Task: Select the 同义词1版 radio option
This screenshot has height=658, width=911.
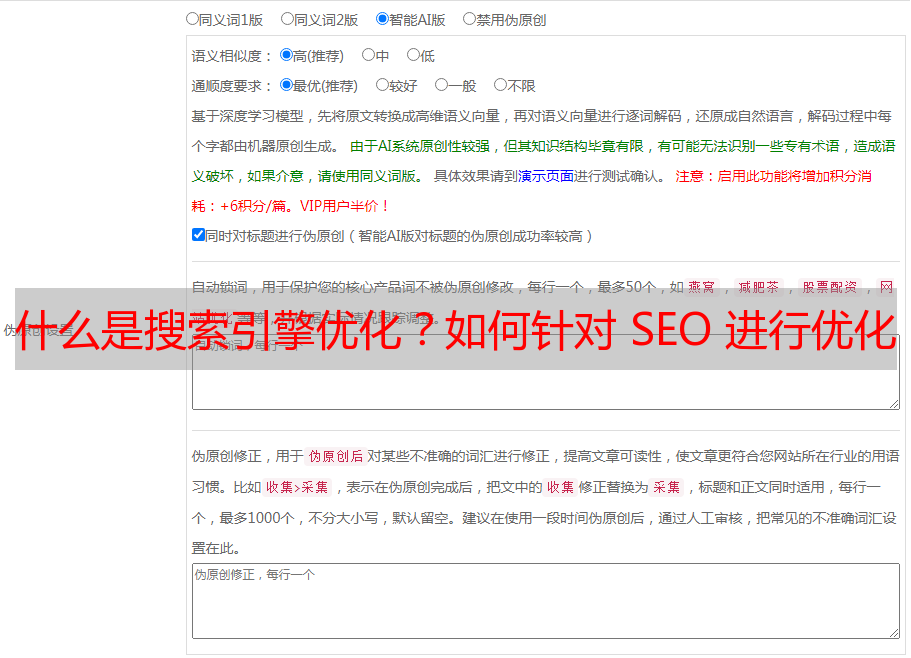Action: [192, 19]
